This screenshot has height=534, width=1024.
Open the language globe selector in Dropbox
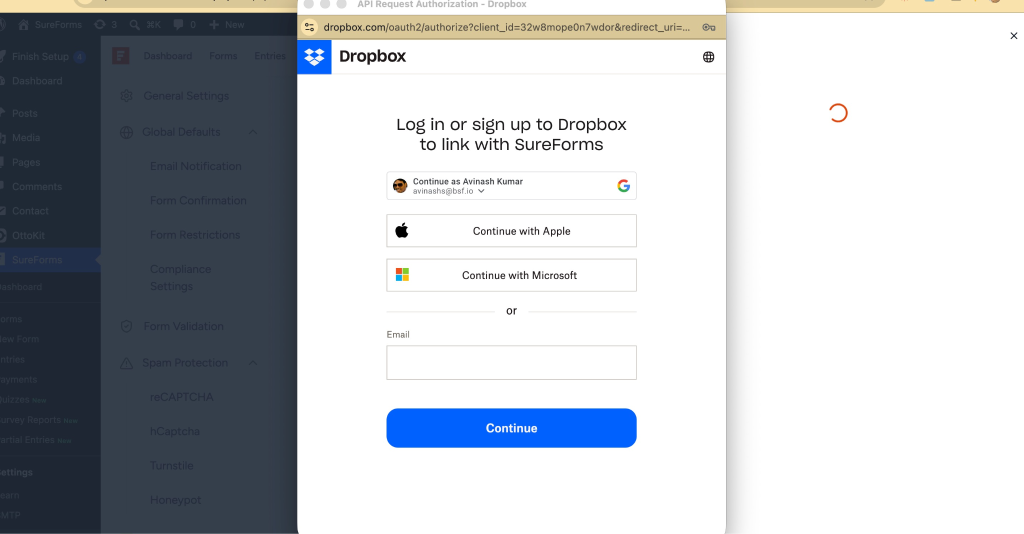708,57
